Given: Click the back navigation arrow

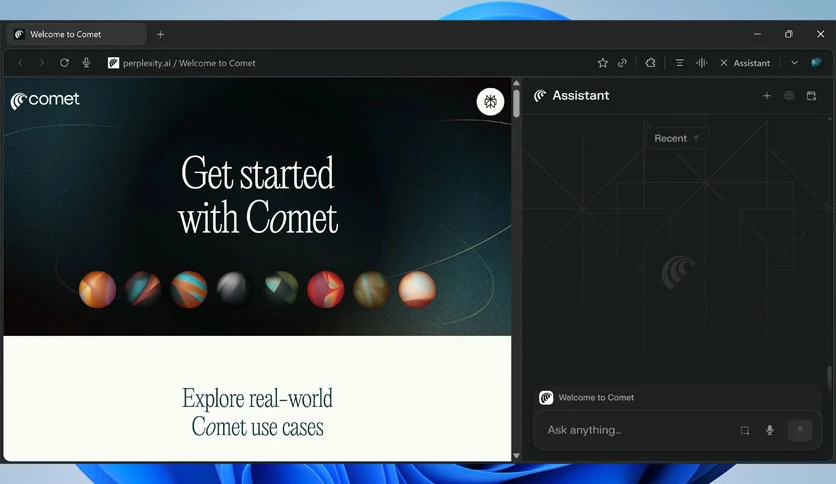Looking at the screenshot, I should [x=20, y=63].
